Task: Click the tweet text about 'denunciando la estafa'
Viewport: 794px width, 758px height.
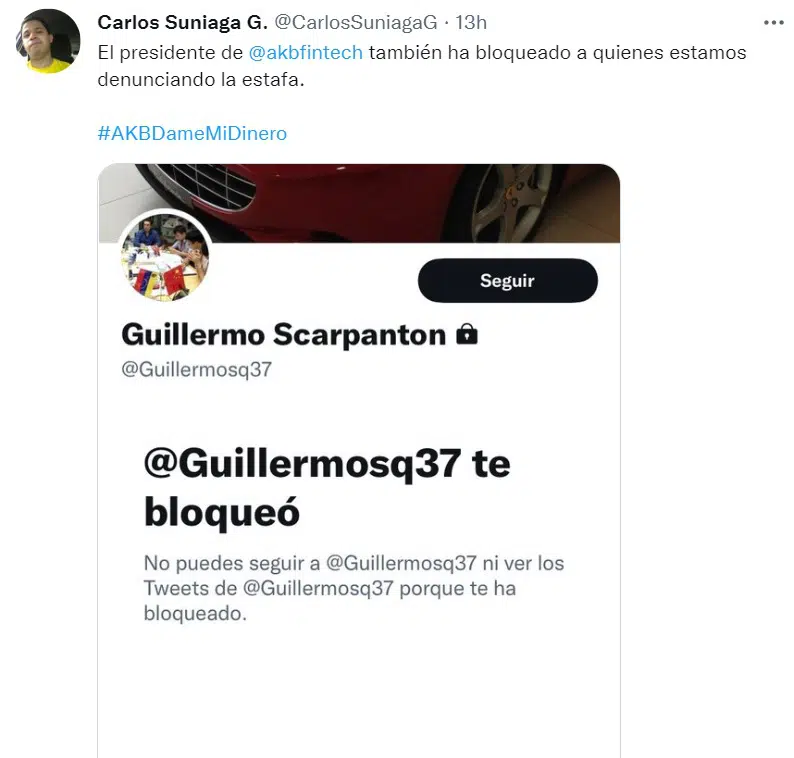Action: [422, 66]
